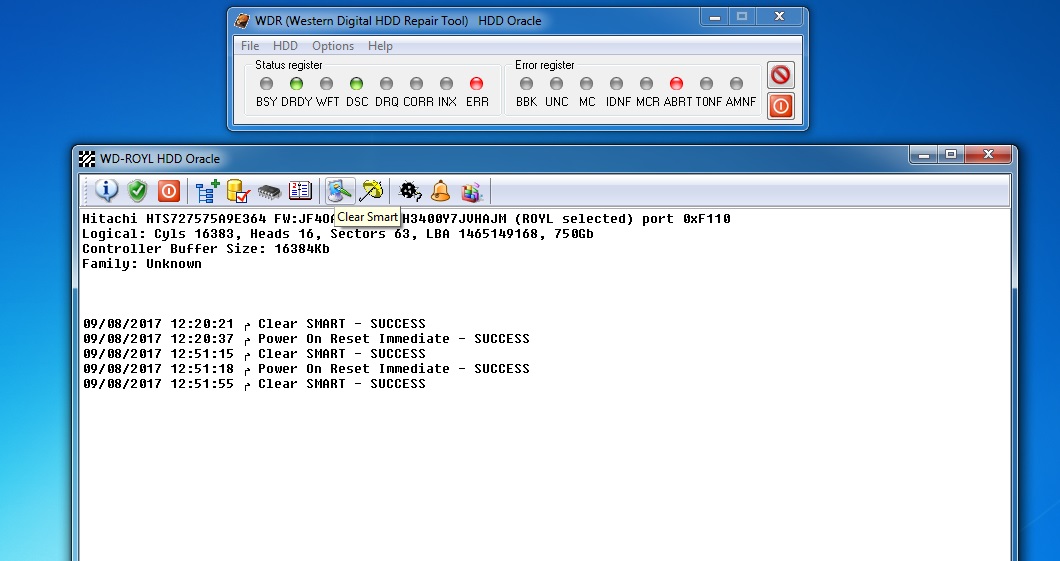Viewport: 1060px width, 561px height.
Task: Click the green DSC status indicator light
Action: click(x=356, y=84)
